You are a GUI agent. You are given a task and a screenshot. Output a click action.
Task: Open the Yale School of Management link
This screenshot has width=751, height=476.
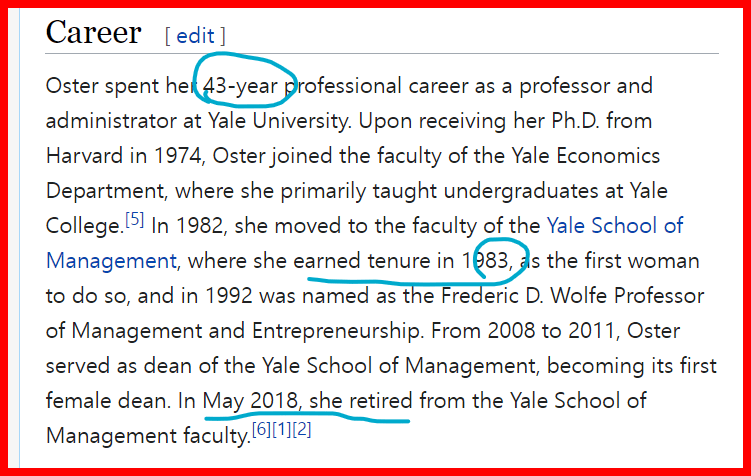pyautogui.click(x=614, y=225)
